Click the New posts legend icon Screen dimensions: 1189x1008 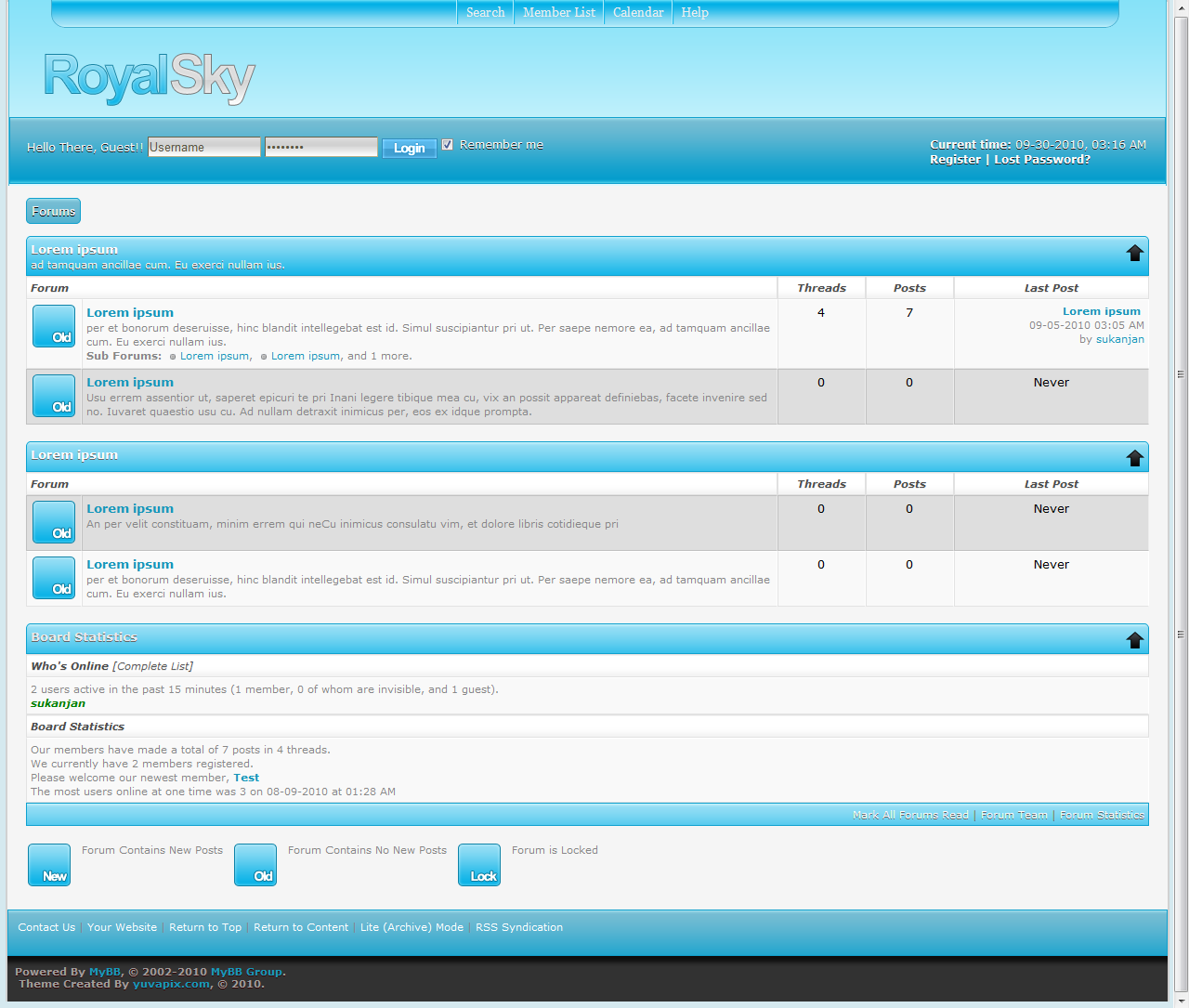pyautogui.click(x=49, y=865)
